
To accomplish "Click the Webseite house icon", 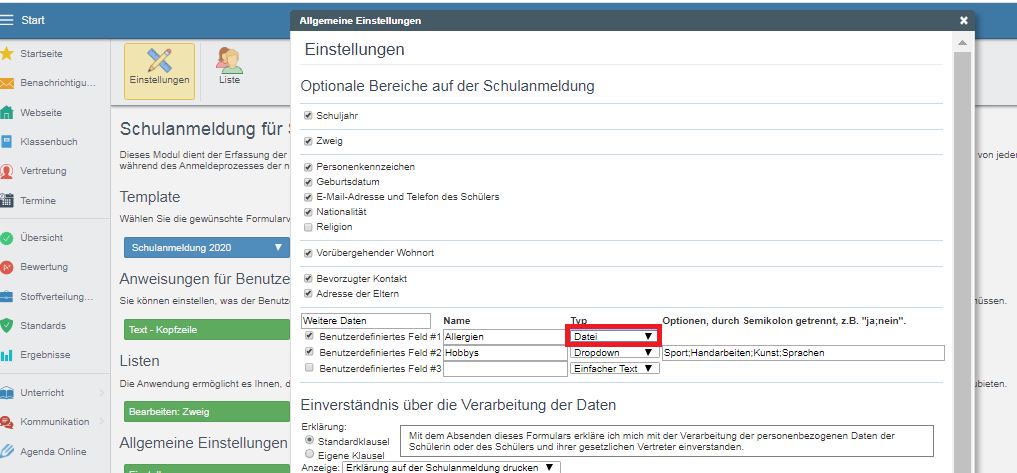I will [x=6, y=112].
